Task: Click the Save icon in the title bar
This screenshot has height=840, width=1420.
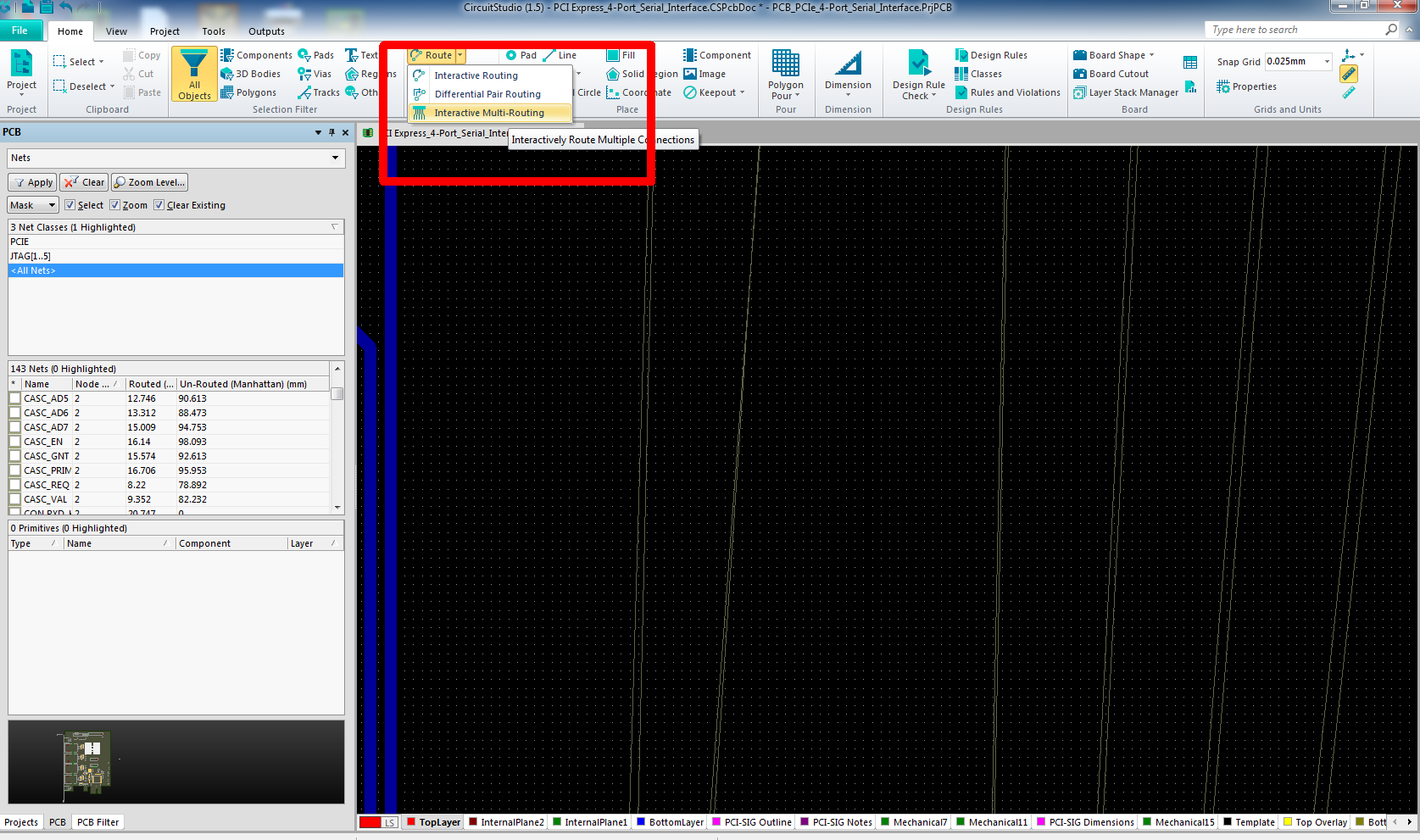Action: (47, 8)
